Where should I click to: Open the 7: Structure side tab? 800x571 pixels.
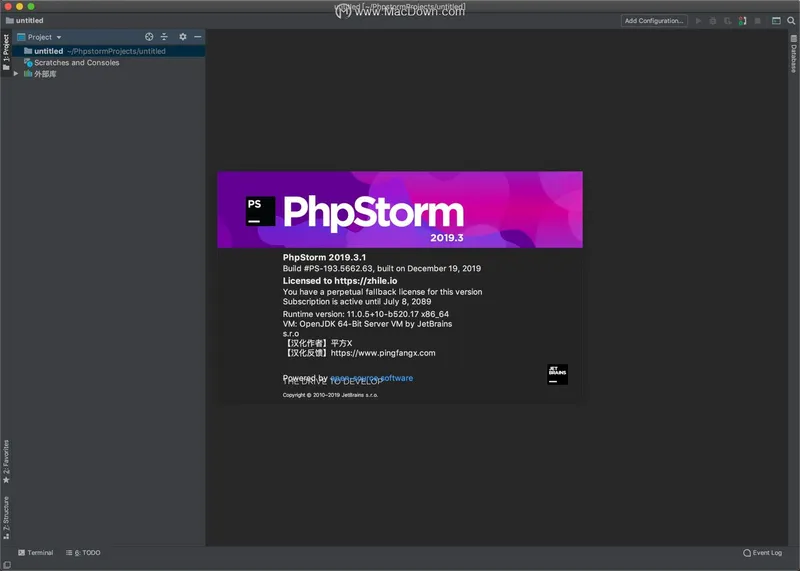(6, 517)
